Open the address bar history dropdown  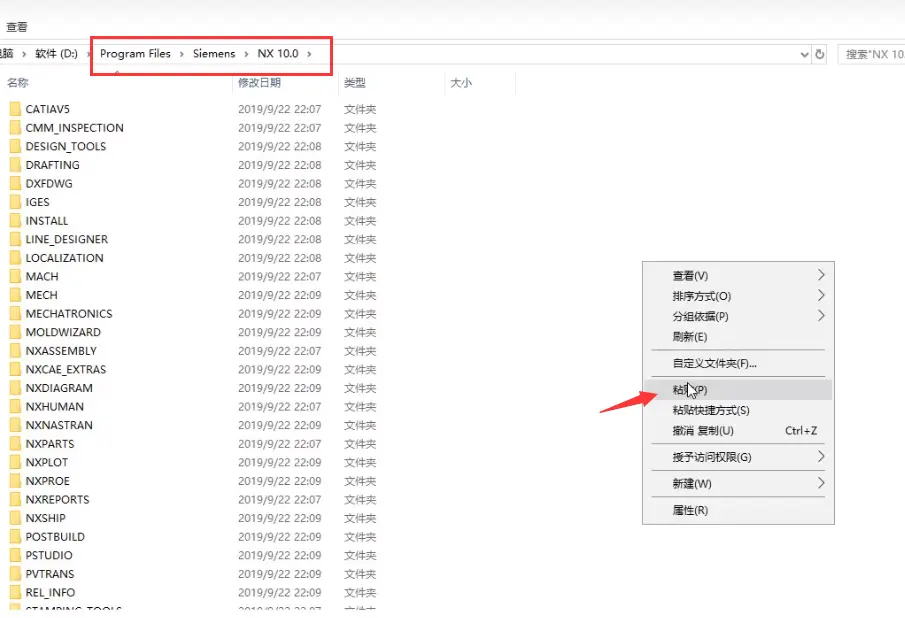coord(805,54)
